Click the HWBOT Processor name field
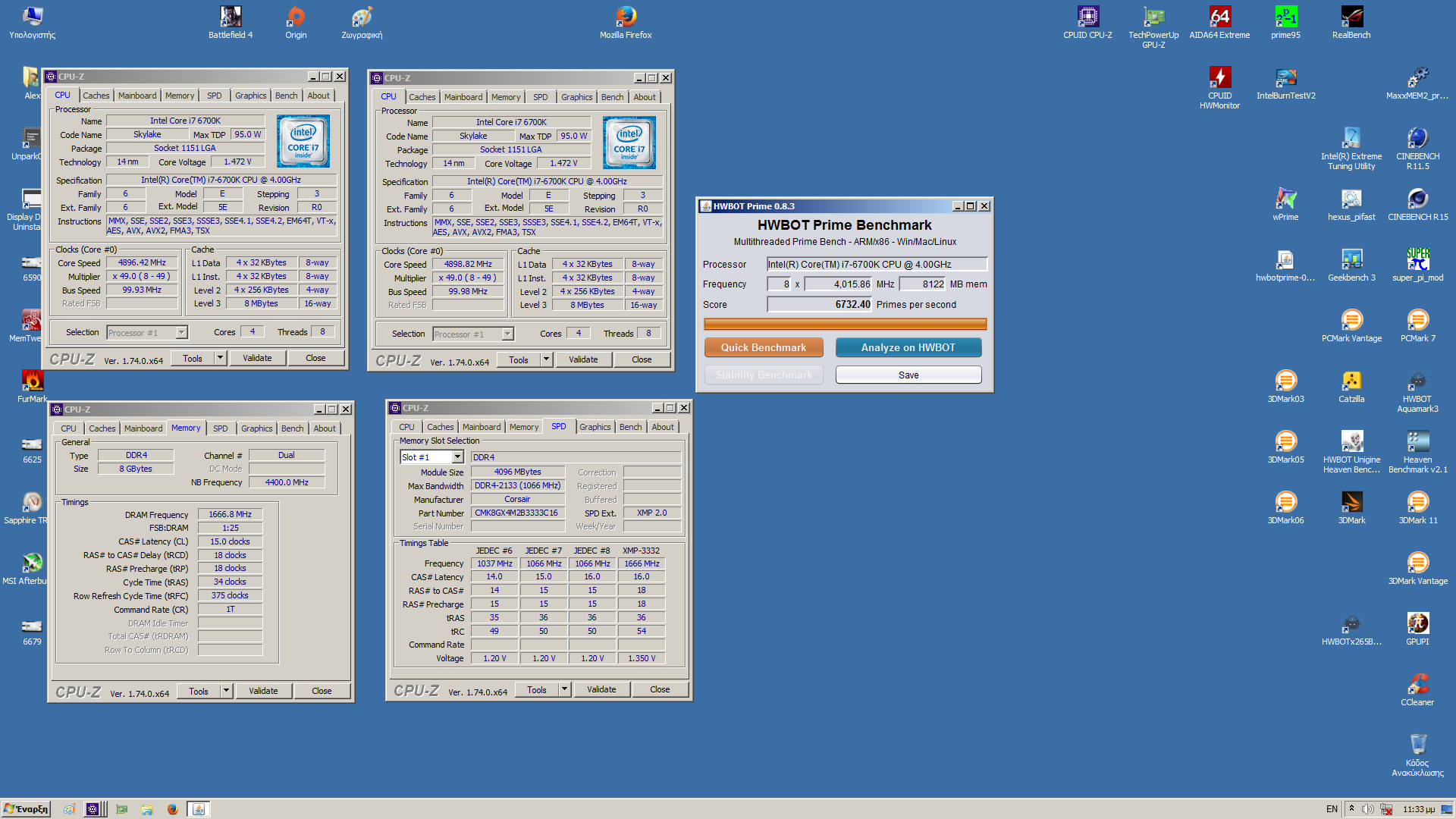Screen dimensions: 1456x819 point(877,264)
